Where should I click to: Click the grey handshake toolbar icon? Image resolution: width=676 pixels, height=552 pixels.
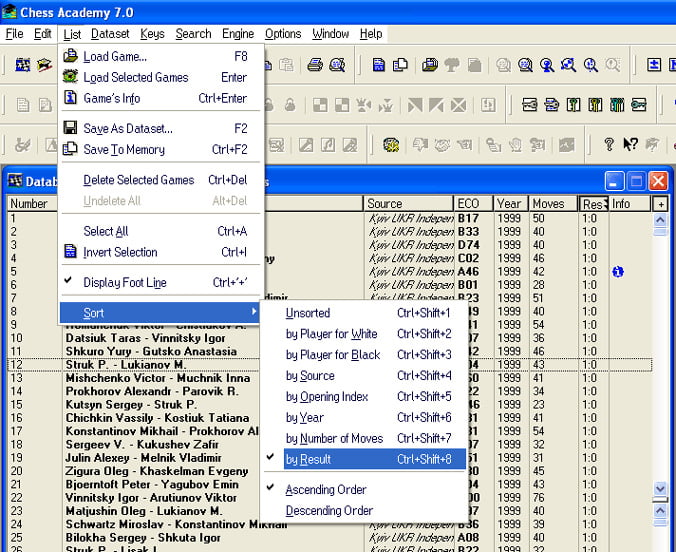(442, 145)
